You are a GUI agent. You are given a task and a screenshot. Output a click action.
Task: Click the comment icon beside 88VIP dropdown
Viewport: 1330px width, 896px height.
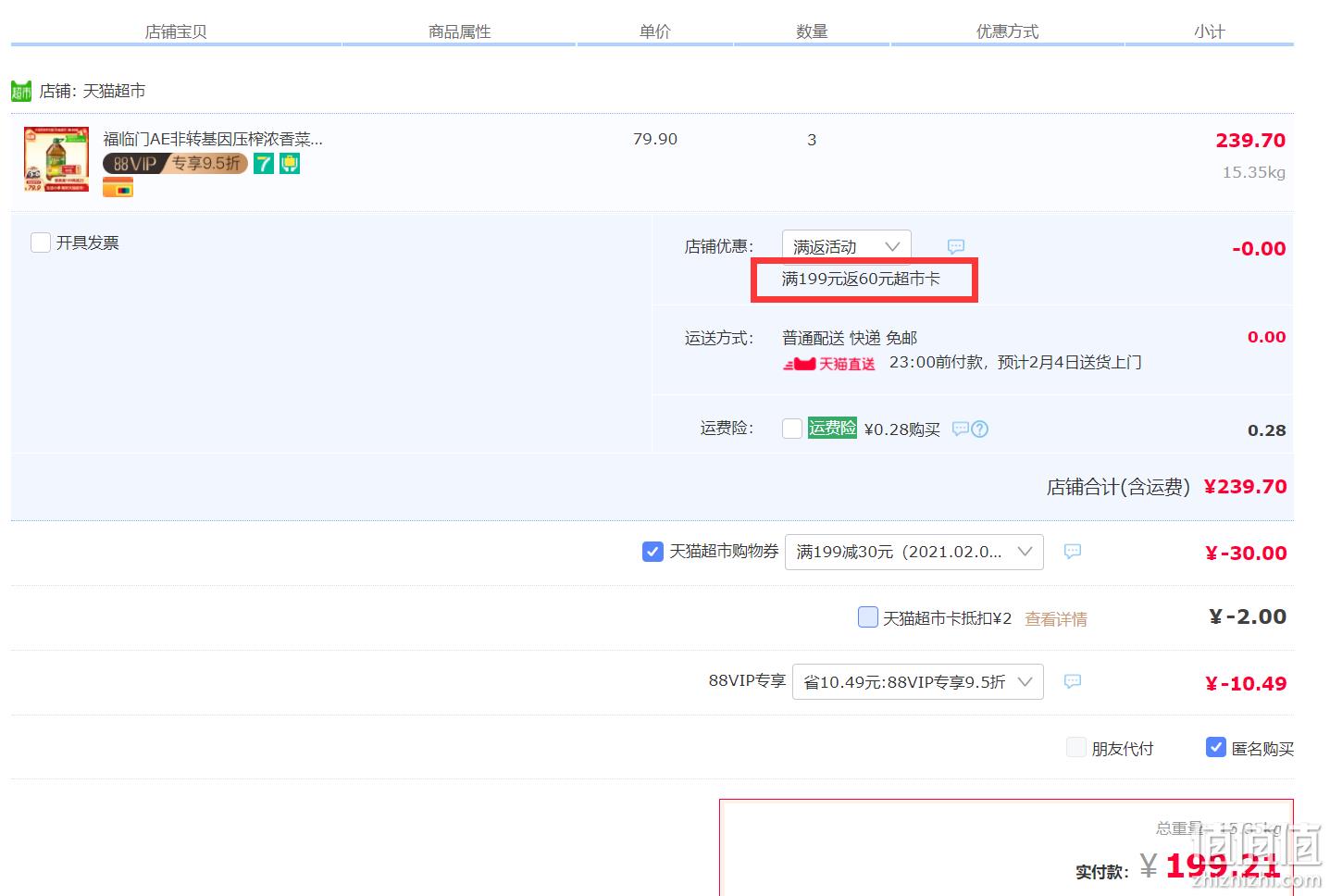pos(1072,681)
